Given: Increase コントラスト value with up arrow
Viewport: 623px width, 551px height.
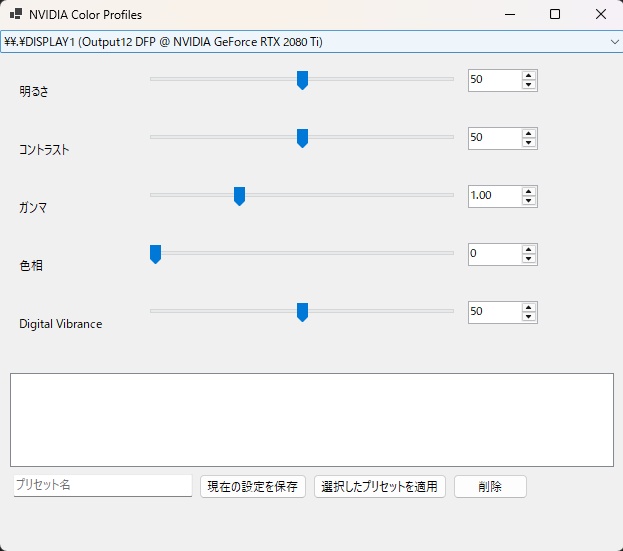Looking at the screenshot, I should (528, 133).
